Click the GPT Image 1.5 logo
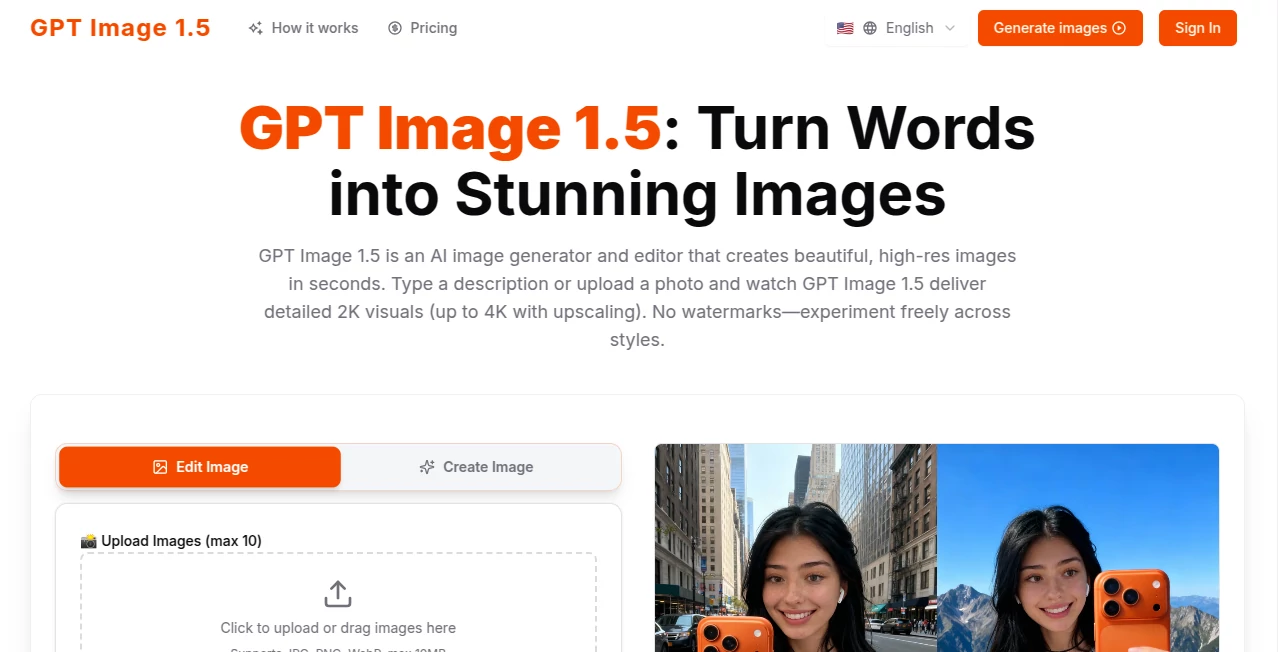The height and width of the screenshot is (652, 1278). (120, 28)
